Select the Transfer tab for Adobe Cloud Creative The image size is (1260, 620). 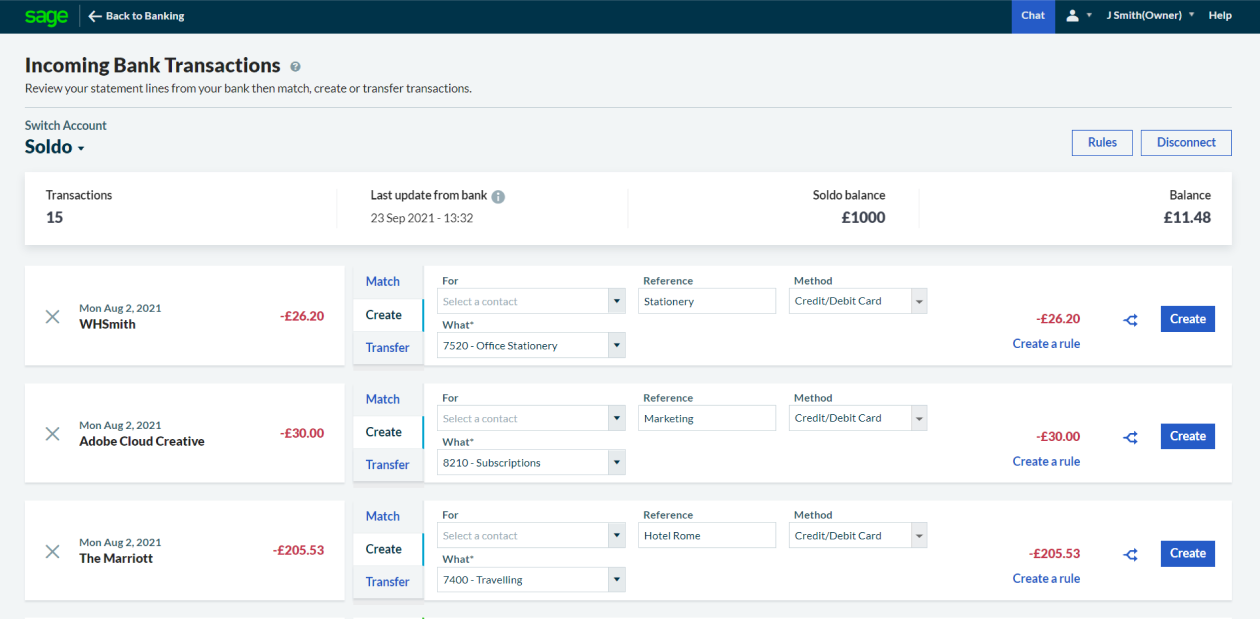pyautogui.click(x=388, y=465)
